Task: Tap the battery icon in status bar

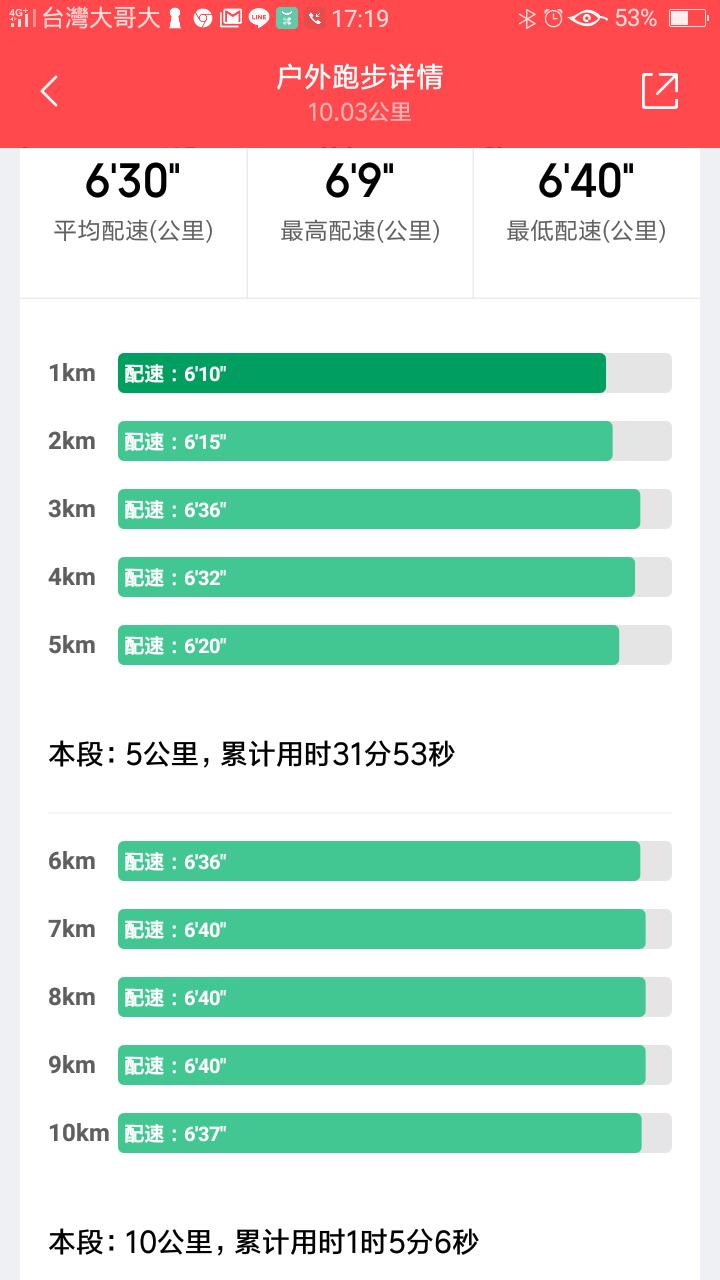Action: [x=687, y=18]
